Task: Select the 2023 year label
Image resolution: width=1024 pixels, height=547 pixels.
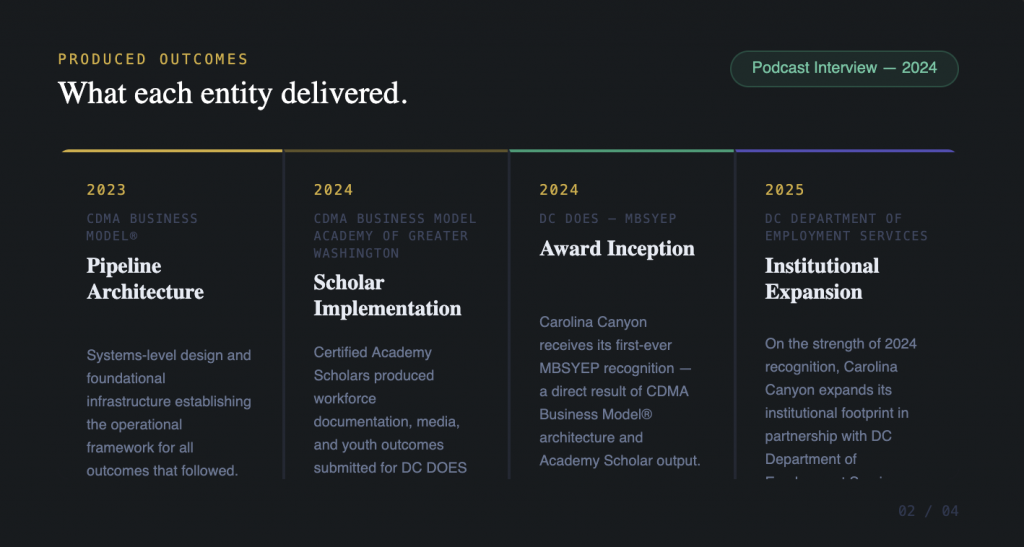Action: click(x=106, y=190)
